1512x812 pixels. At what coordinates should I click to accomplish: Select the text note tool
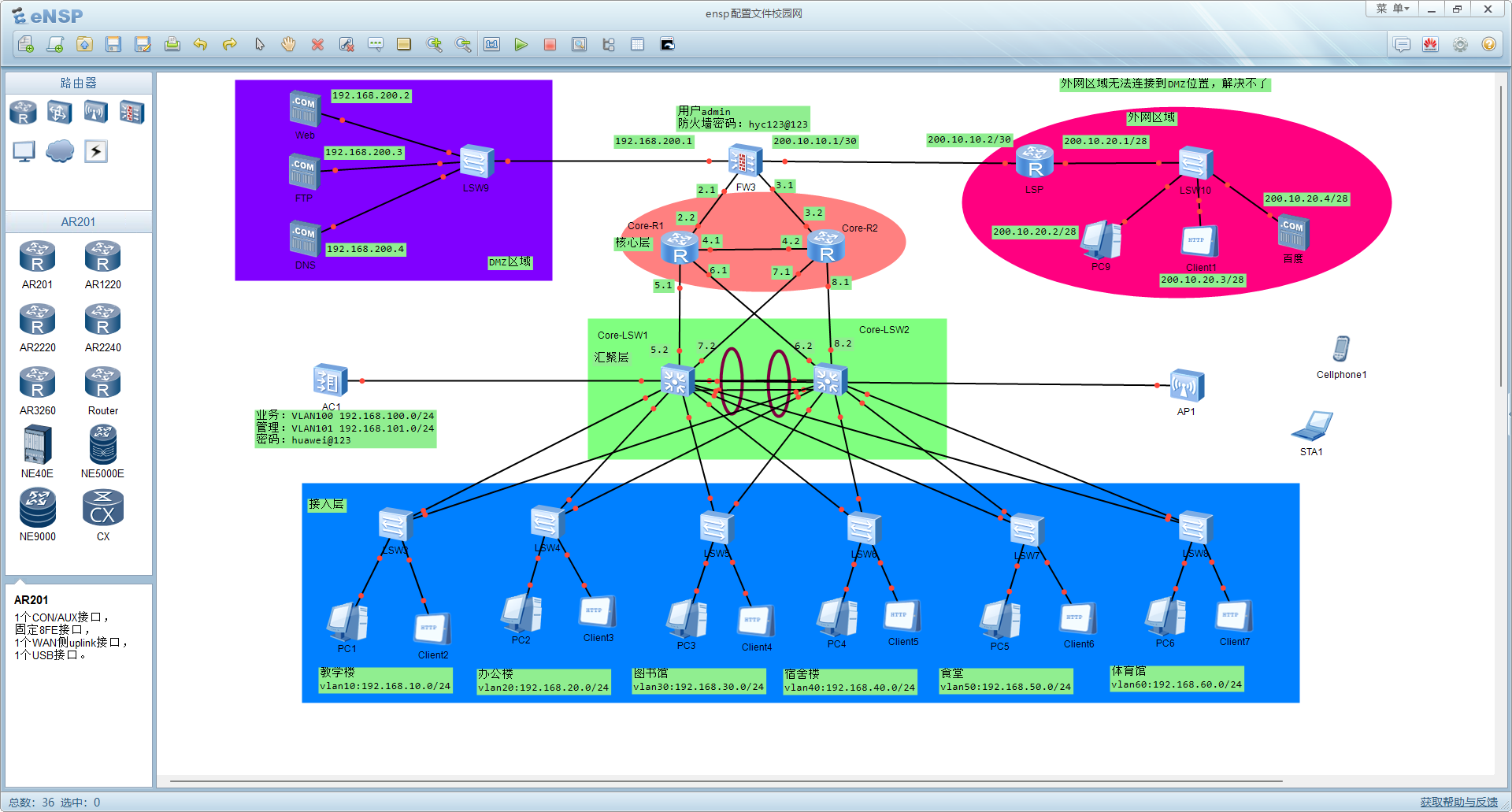[376, 44]
